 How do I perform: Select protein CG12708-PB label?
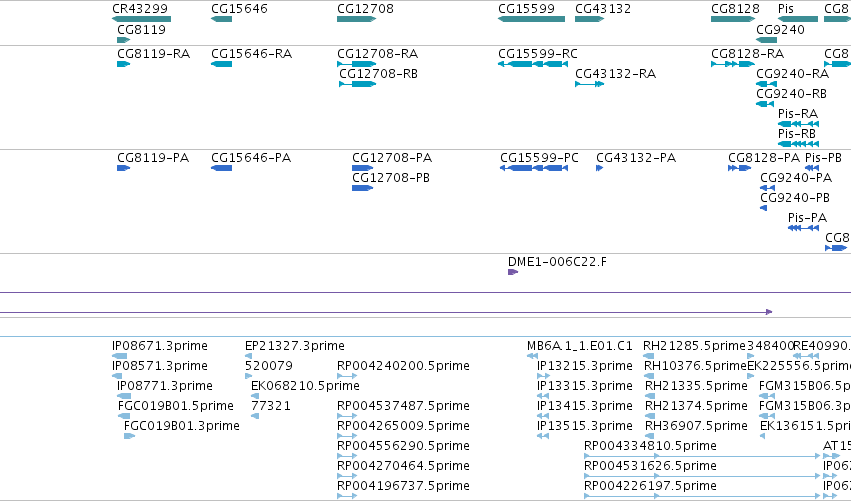coord(391,178)
